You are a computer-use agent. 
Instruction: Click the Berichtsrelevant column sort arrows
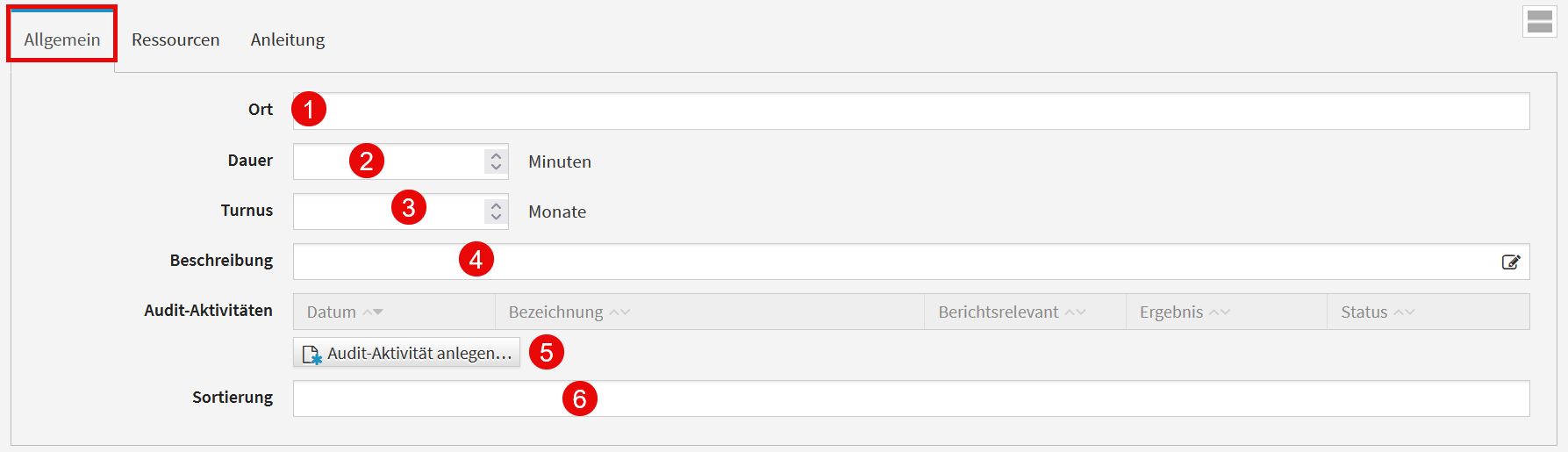[1075, 312]
